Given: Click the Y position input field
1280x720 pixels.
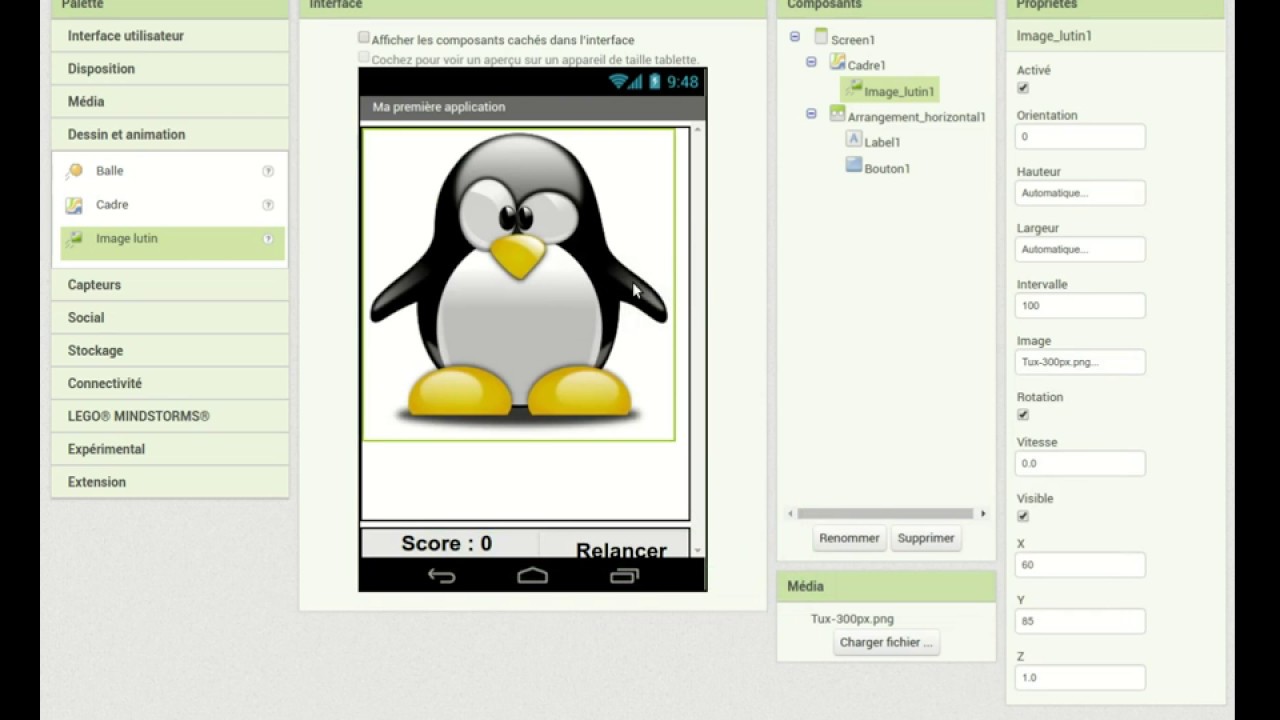Looking at the screenshot, I should 1081,621.
